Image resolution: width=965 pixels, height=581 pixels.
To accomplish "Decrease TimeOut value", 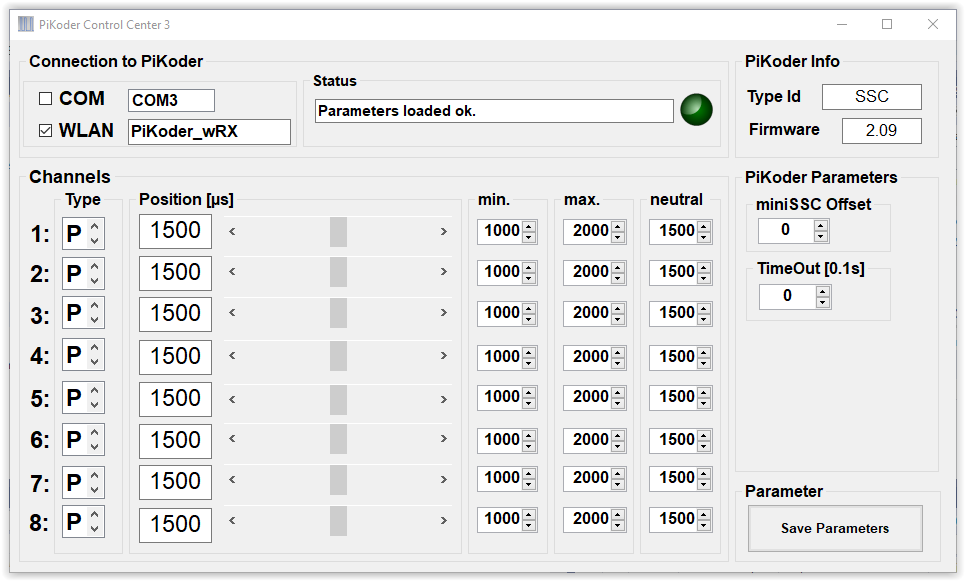I will 823,302.
